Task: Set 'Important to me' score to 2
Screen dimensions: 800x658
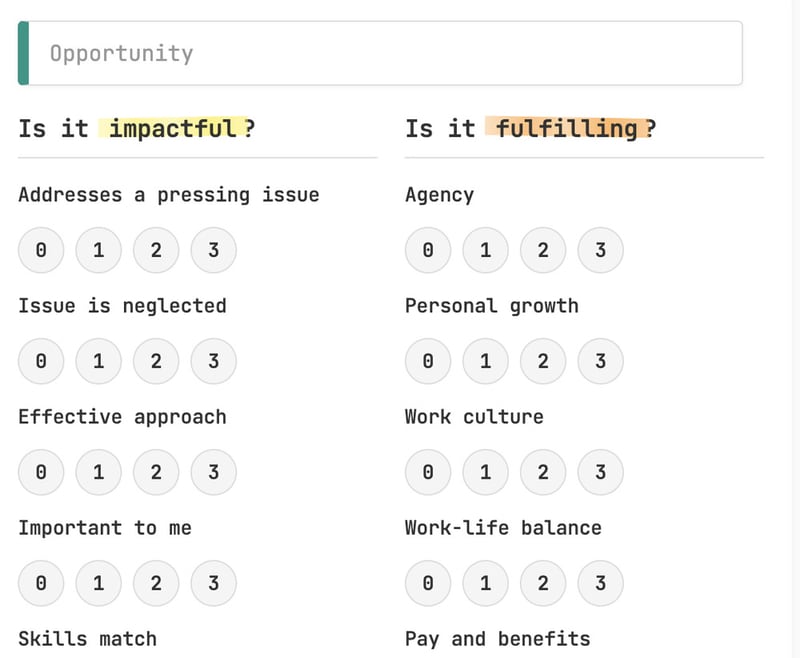Action: coord(156,583)
